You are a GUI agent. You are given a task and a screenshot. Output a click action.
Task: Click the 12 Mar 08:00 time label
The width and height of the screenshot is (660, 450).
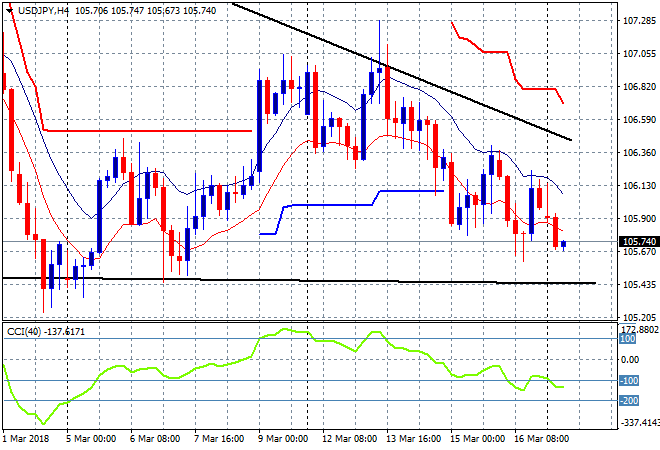pyautogui.click(x=349, y=439)
